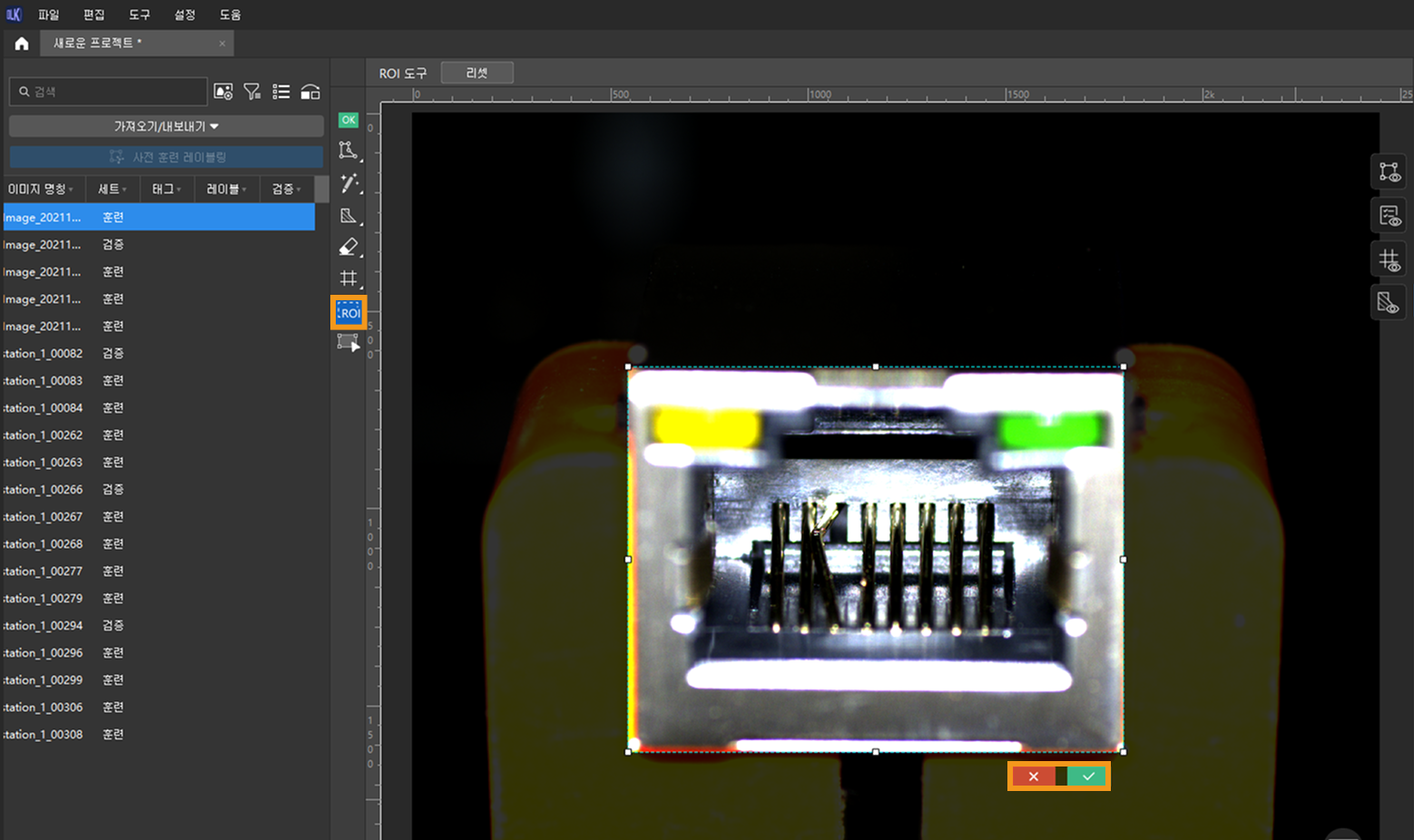Image resolution: width=1414 pixels, height=840 pixels.
Task: Click the app logo in the menu bar
Action: coord(14,15)
